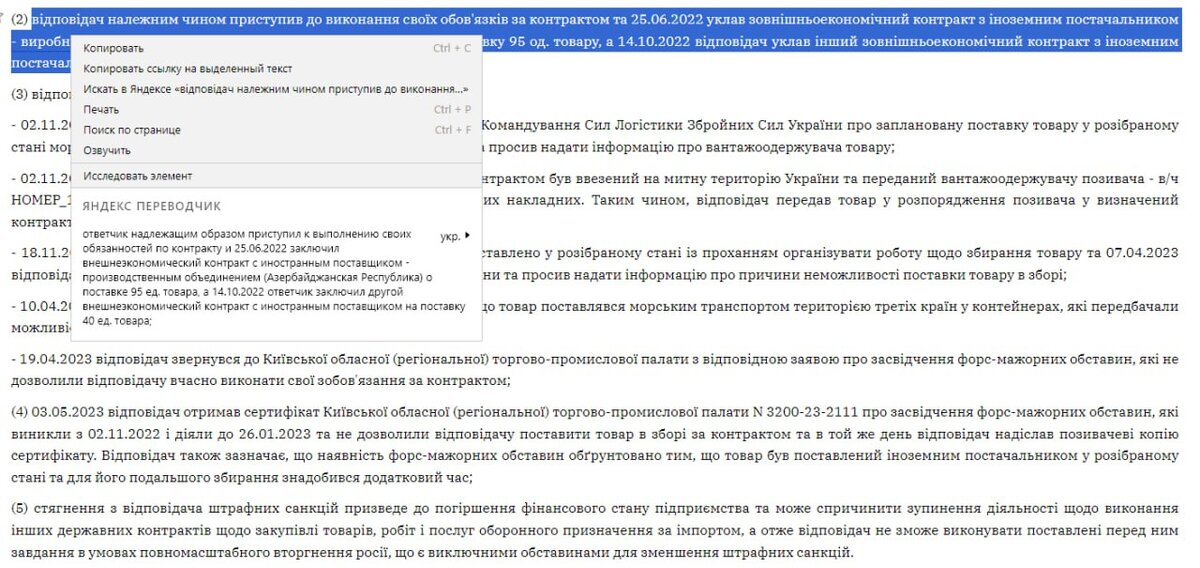
Task: Click the Ctrl + P shortcut label
Action: [452, 110]
